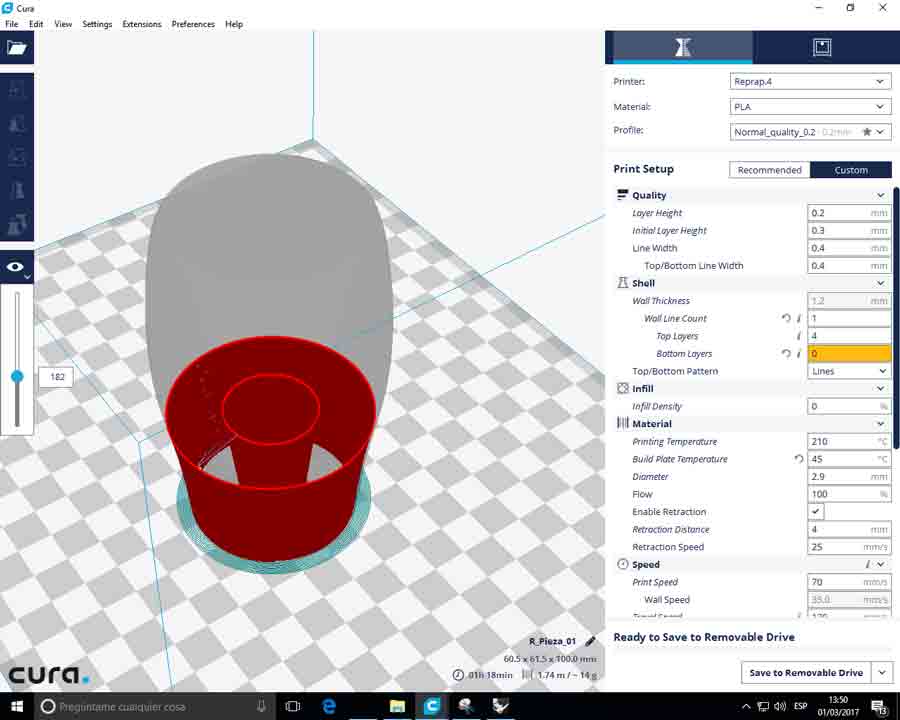
Task: Switch to the Prepare (print setup) tab icon
Action: (x=683, y=48)
